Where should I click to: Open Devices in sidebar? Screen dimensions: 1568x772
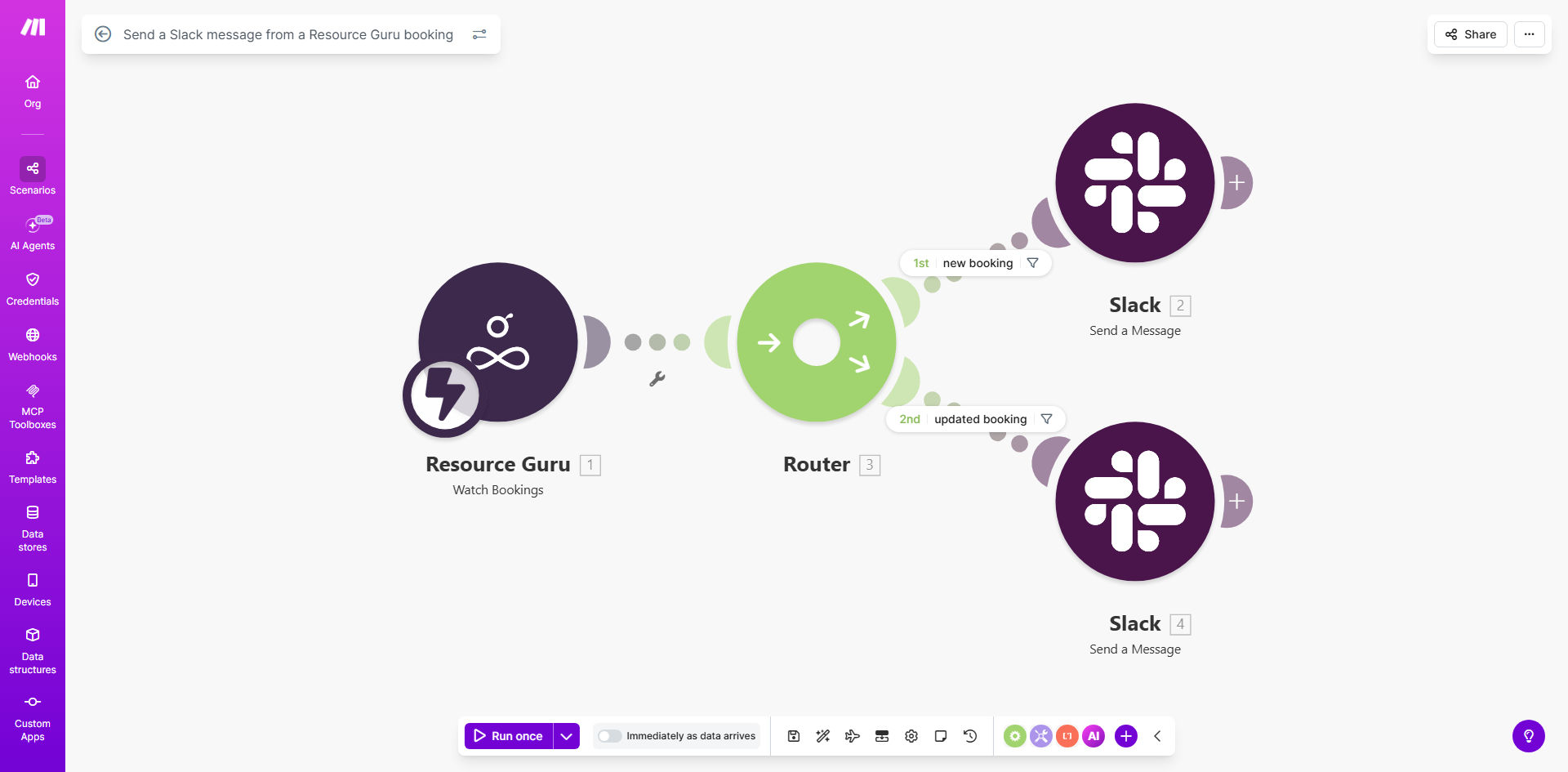tap(33, 590)
